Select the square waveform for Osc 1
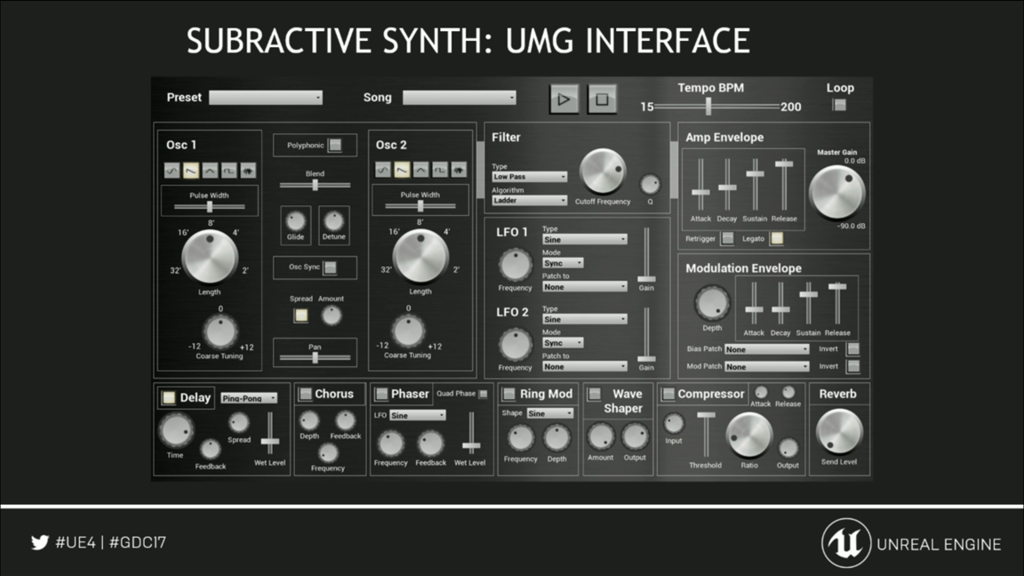1024x576 pixels. [229, 170]
